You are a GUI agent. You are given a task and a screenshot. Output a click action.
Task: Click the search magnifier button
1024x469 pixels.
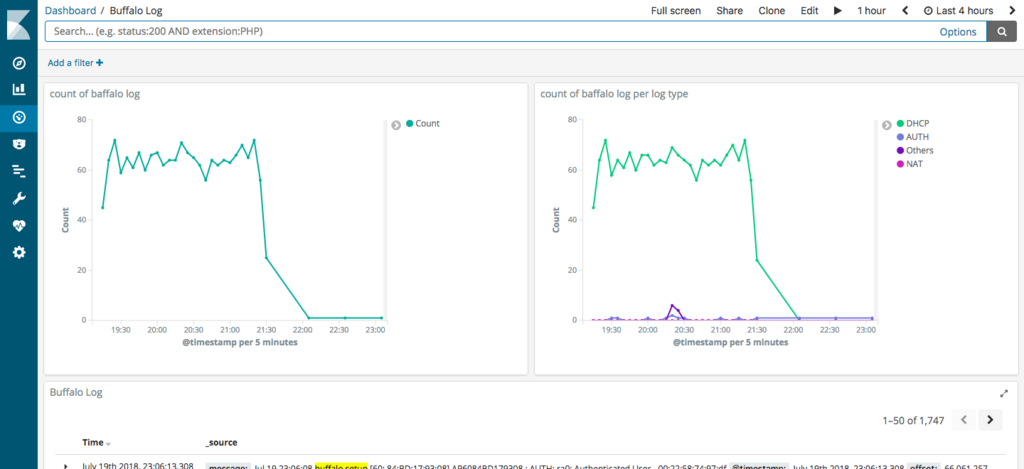pyautogui.click(x=1001, y=31)
